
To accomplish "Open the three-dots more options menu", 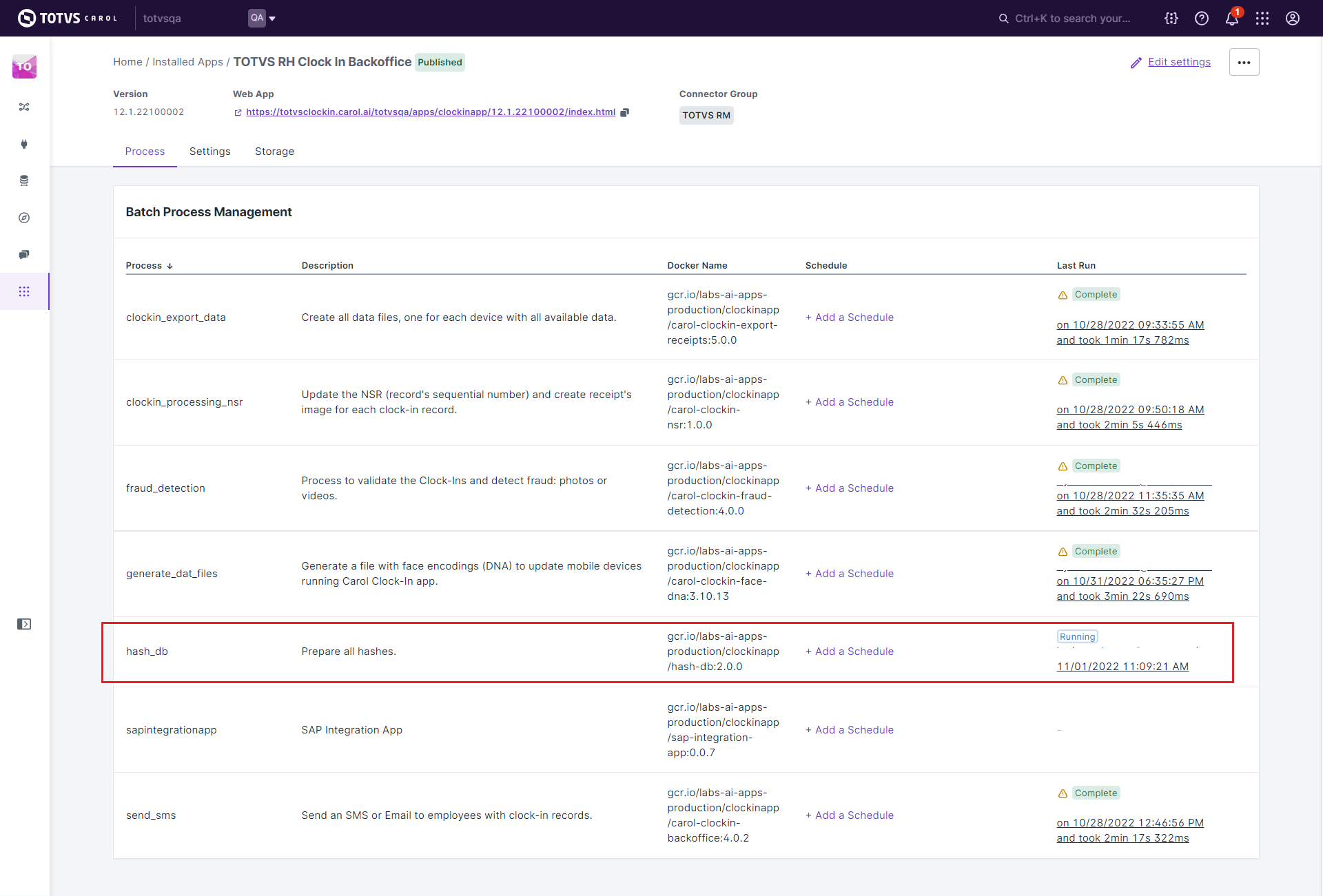I will 1244,62.
